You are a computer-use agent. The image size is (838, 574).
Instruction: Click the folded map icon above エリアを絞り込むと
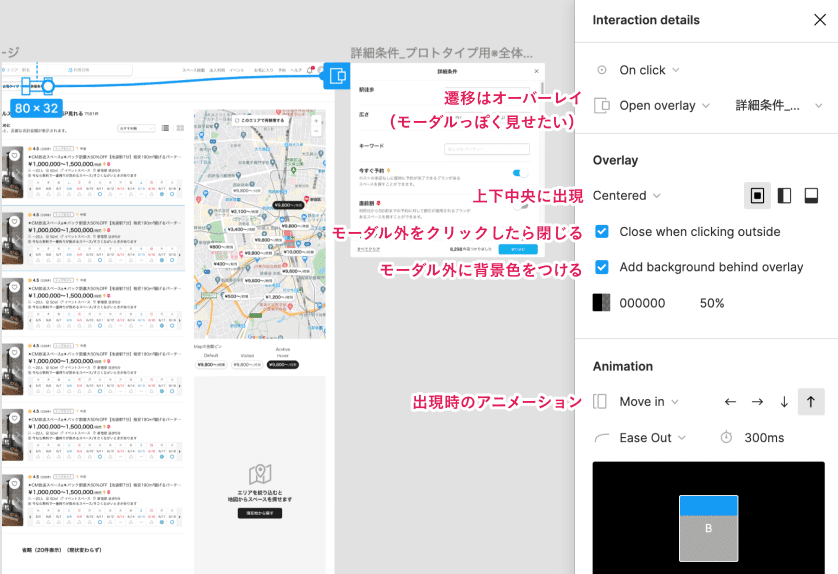point(260,474)
